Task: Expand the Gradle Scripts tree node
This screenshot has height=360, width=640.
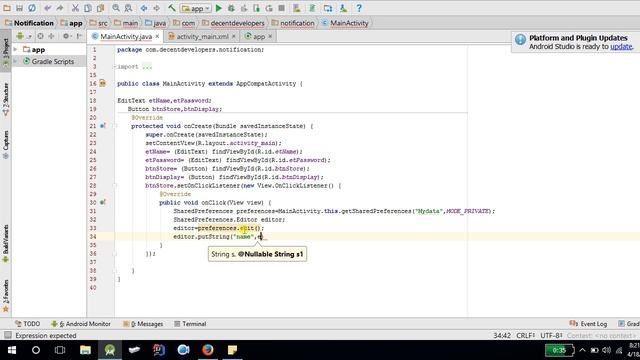Action: [x=16, y=61]
